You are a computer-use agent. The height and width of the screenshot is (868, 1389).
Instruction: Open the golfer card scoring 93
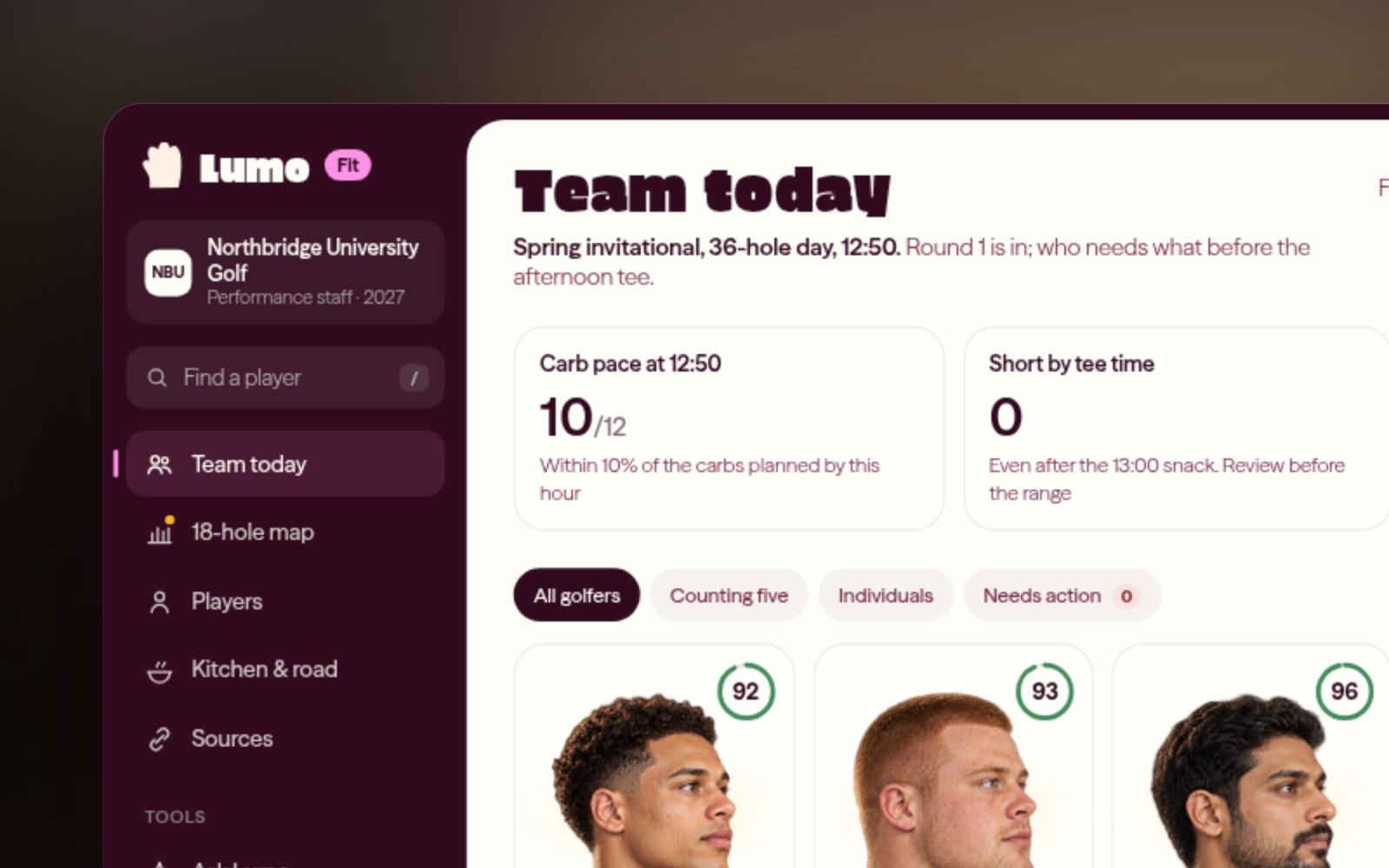[953, 755]
